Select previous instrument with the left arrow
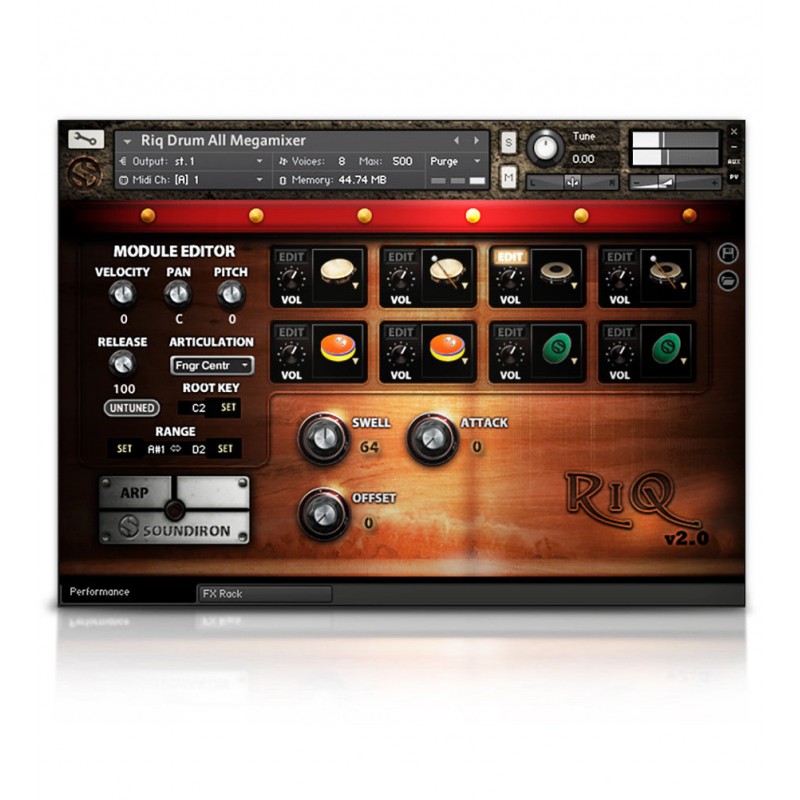The width and height of the screenshot is (800, 800). coord(457,141)
